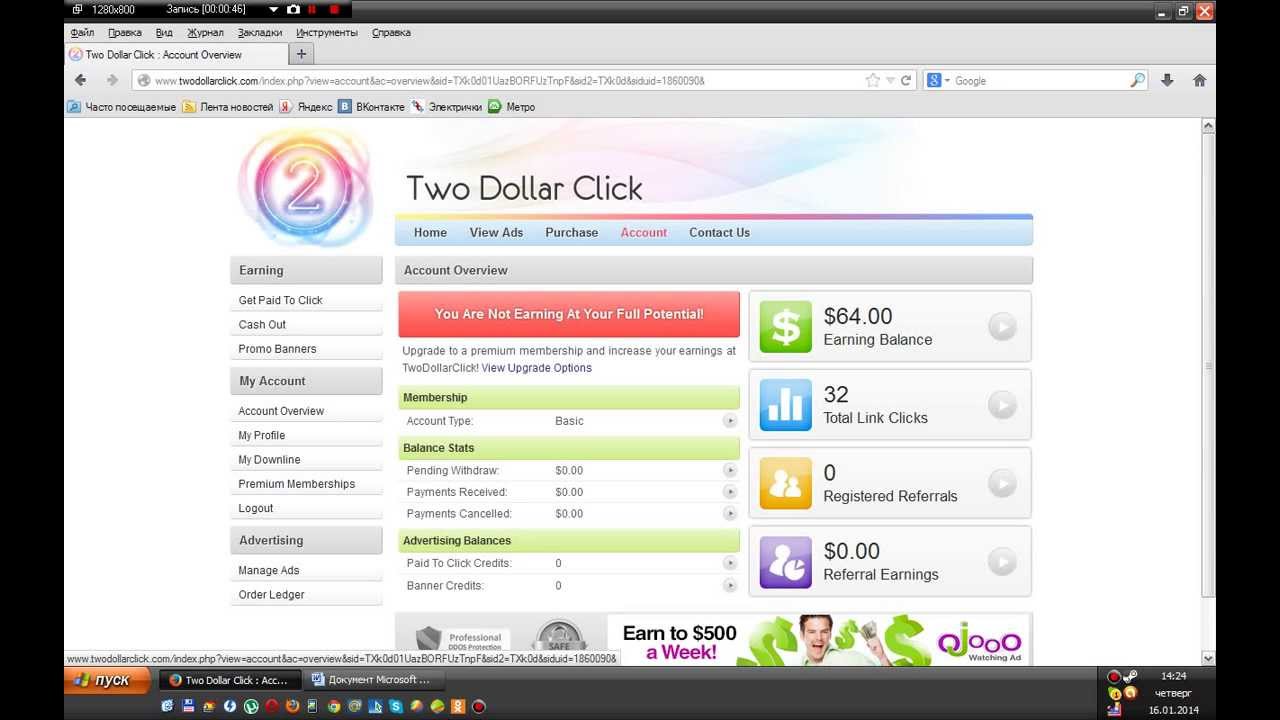Click the orange Registered Referrals icon
The image size is (1280, 720).
click(x=786, y=483)
